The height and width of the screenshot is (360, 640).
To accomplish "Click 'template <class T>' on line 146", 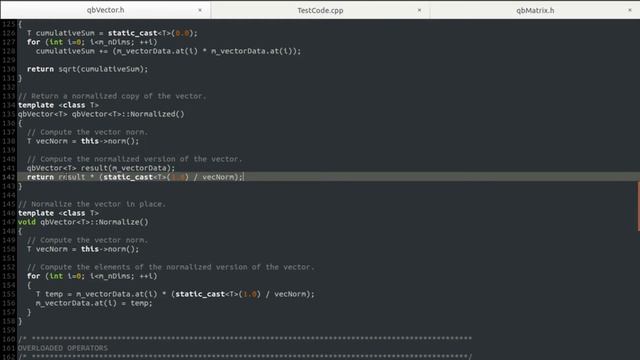I will [58, 213].
